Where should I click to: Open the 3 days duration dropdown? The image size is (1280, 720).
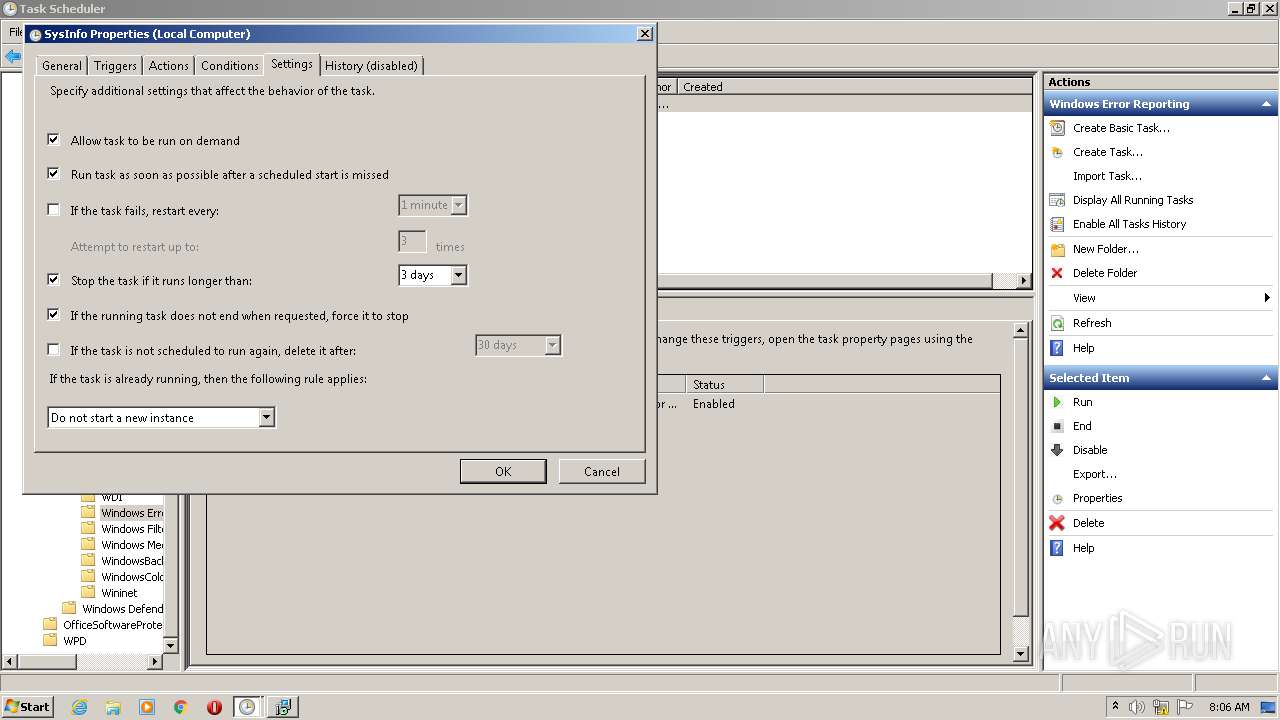point(458,275)
